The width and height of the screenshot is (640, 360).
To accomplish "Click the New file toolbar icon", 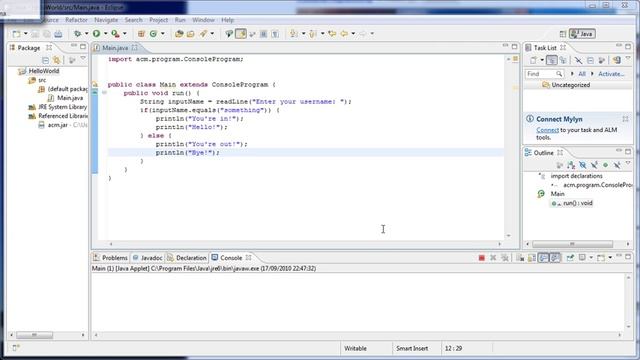I will 16,34.
